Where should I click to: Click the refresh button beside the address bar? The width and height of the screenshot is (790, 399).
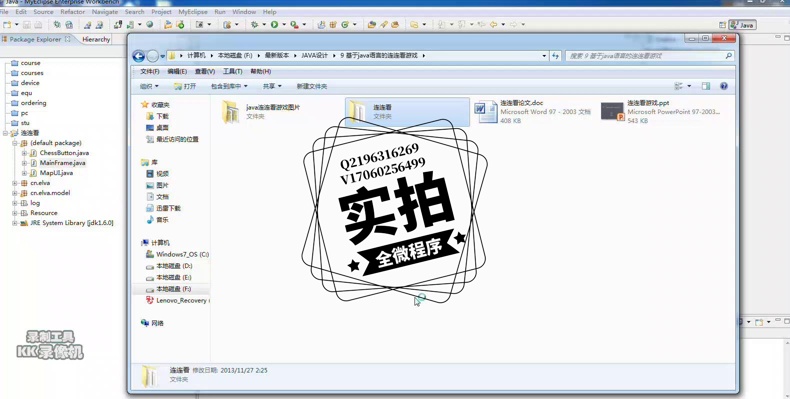coord(555,56)
